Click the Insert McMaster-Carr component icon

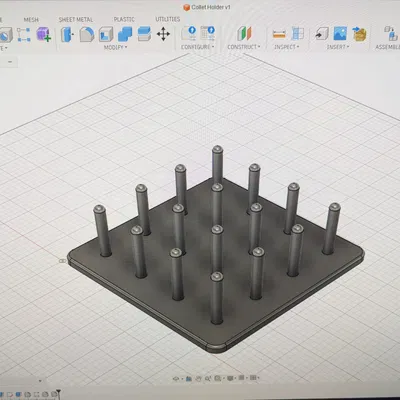click(359, 34)
